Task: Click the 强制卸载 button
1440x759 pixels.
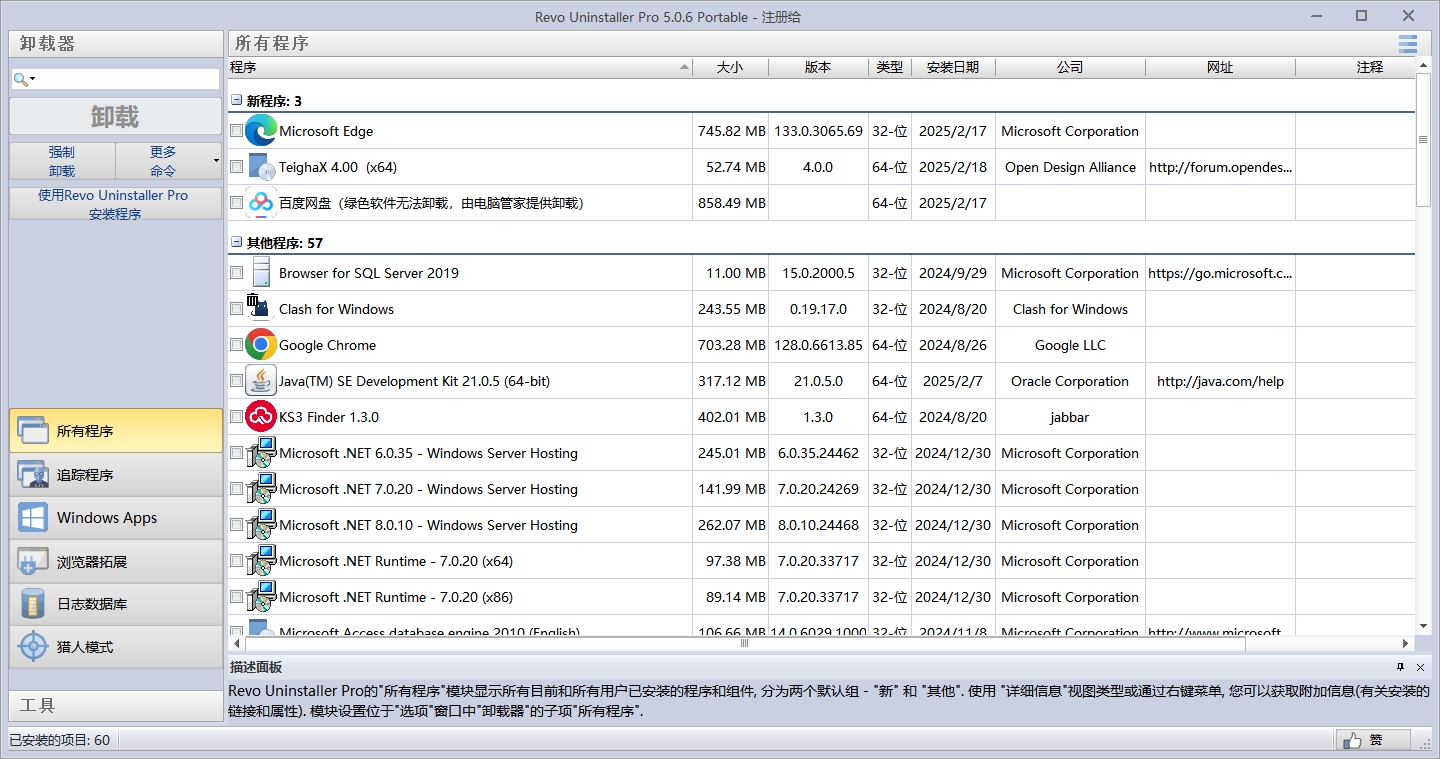Action: point(62,161)
